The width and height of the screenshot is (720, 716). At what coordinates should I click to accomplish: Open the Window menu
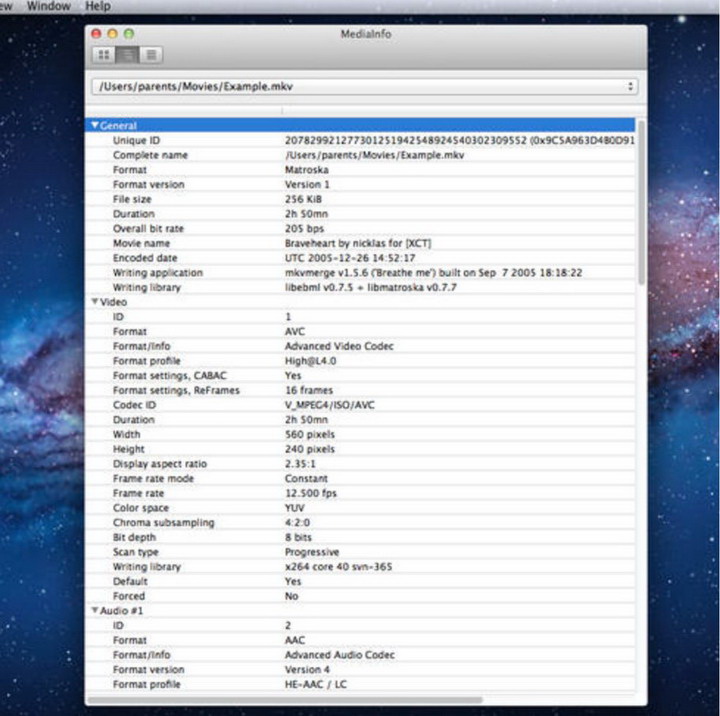pos(48,6)
